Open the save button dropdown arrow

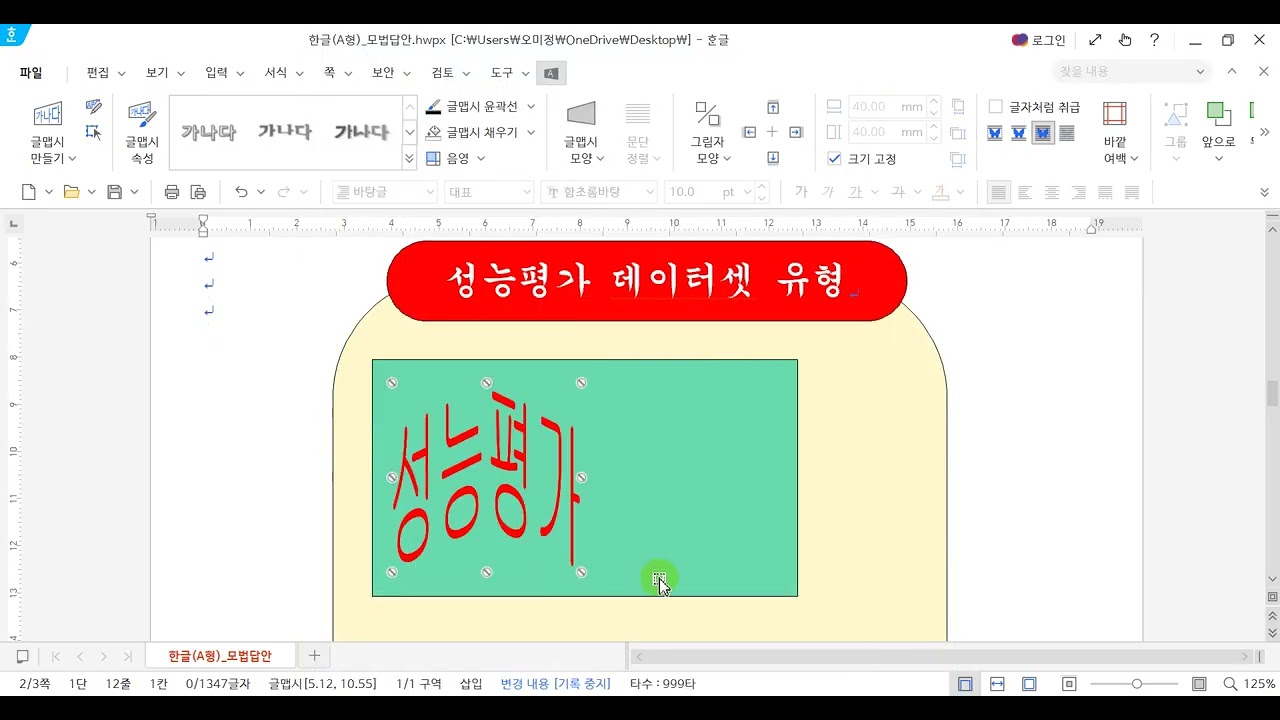[x=135, y=192]
